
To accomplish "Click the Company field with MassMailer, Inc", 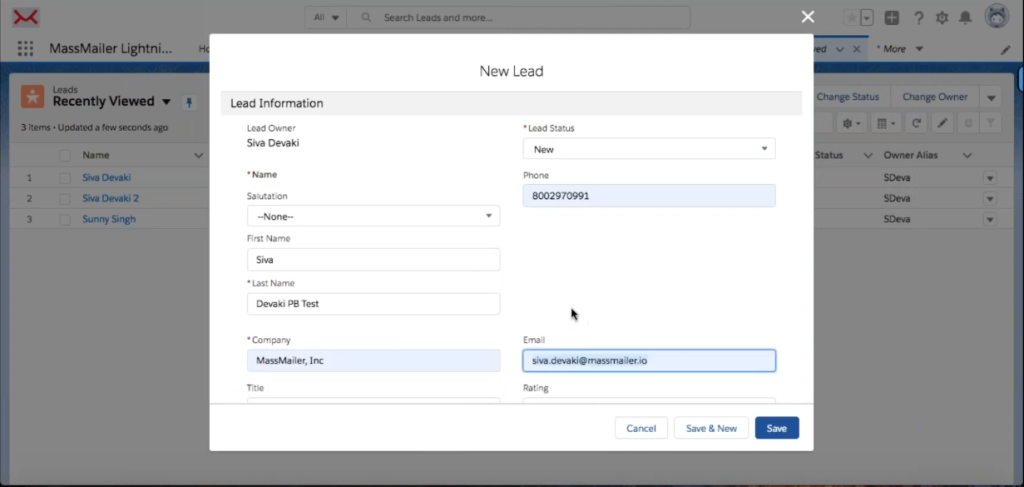I will pyautogui.click(x=373, y=360).
